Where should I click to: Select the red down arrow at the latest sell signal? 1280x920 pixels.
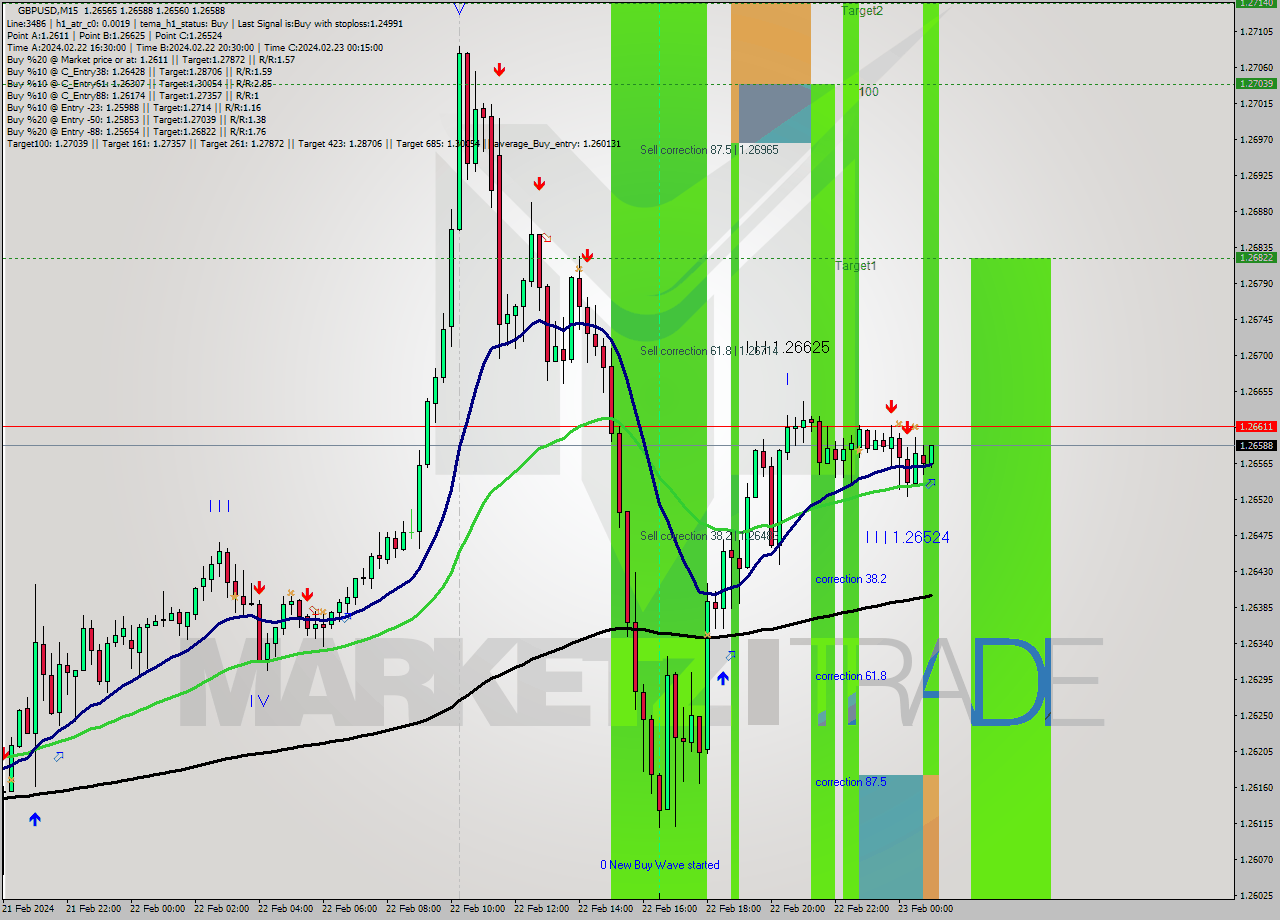pos(907,426)
